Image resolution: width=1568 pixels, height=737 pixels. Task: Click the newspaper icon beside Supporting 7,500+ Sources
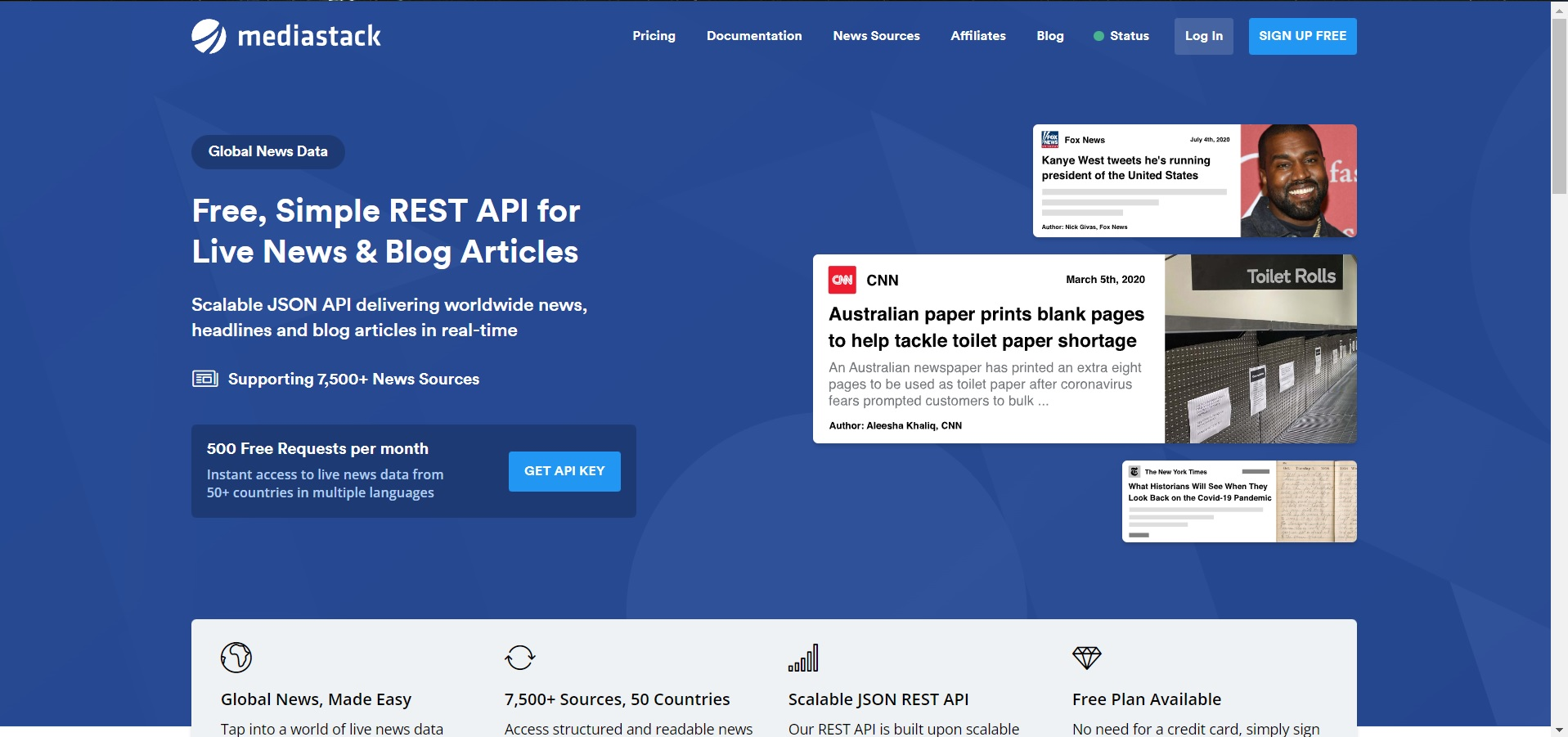(204, 379)
